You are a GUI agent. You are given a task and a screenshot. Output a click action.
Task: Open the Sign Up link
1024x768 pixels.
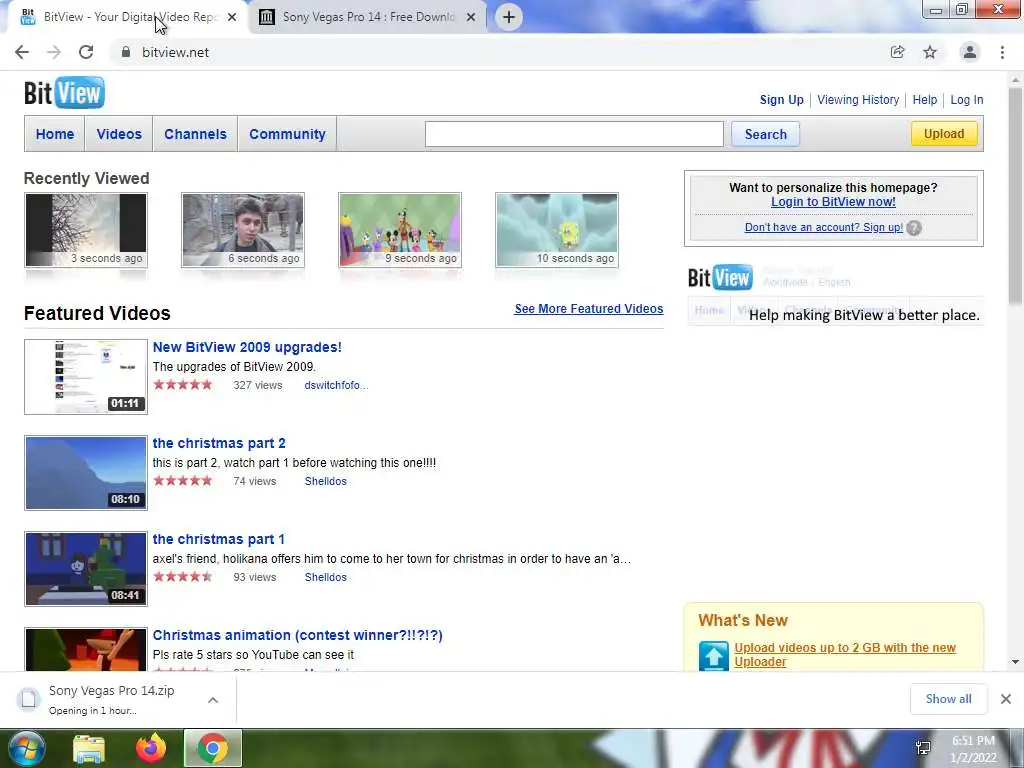tap(782, 100)
